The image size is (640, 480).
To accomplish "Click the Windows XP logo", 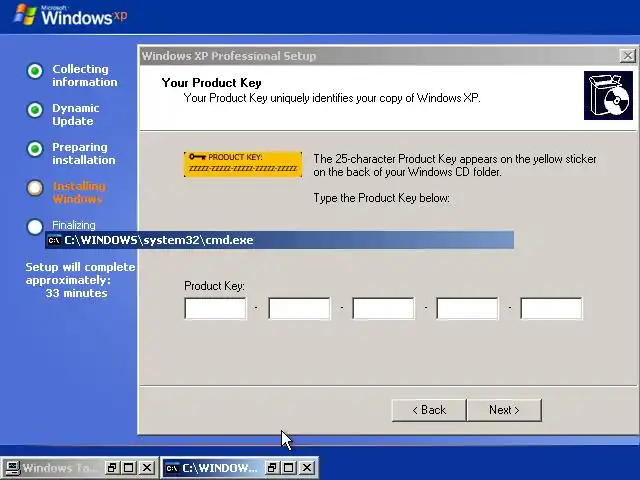I will click(x=71, y=15).
